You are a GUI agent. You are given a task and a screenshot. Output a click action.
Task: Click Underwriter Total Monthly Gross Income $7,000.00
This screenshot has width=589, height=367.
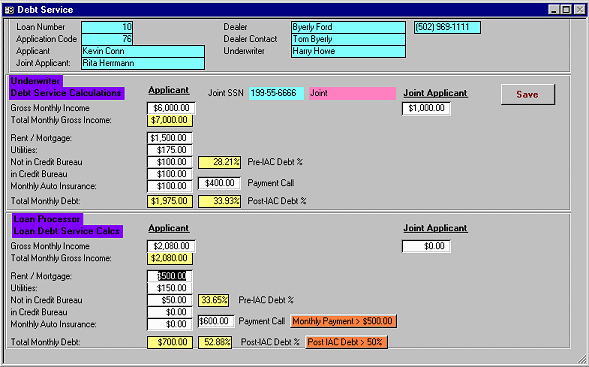(170, 120)
